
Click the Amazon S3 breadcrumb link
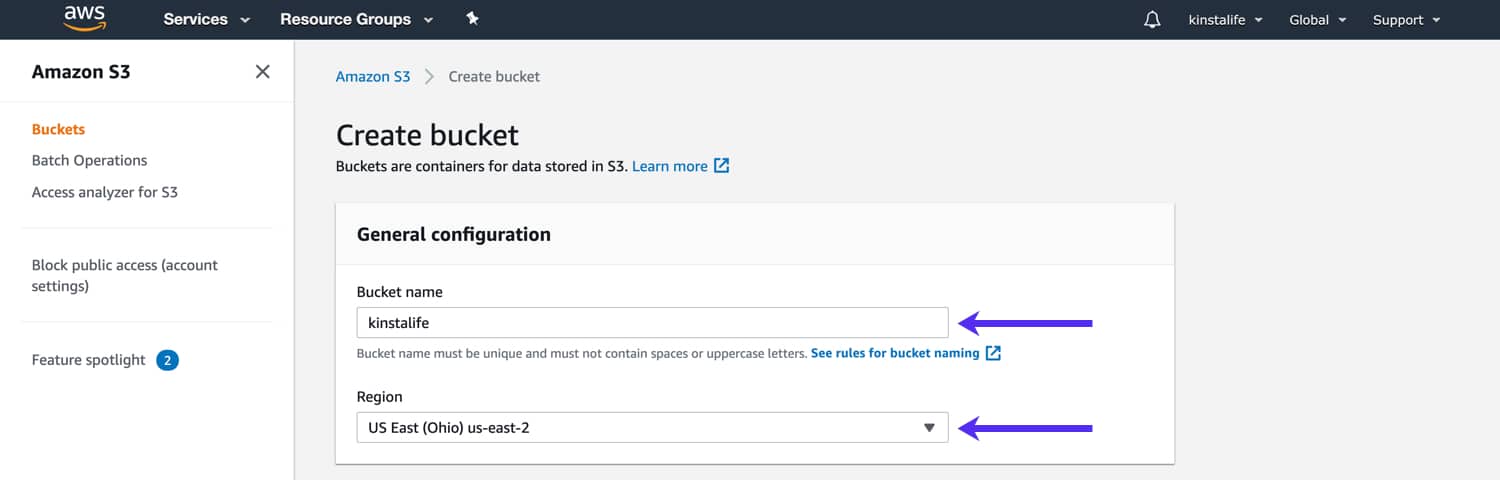coord(373,76)
